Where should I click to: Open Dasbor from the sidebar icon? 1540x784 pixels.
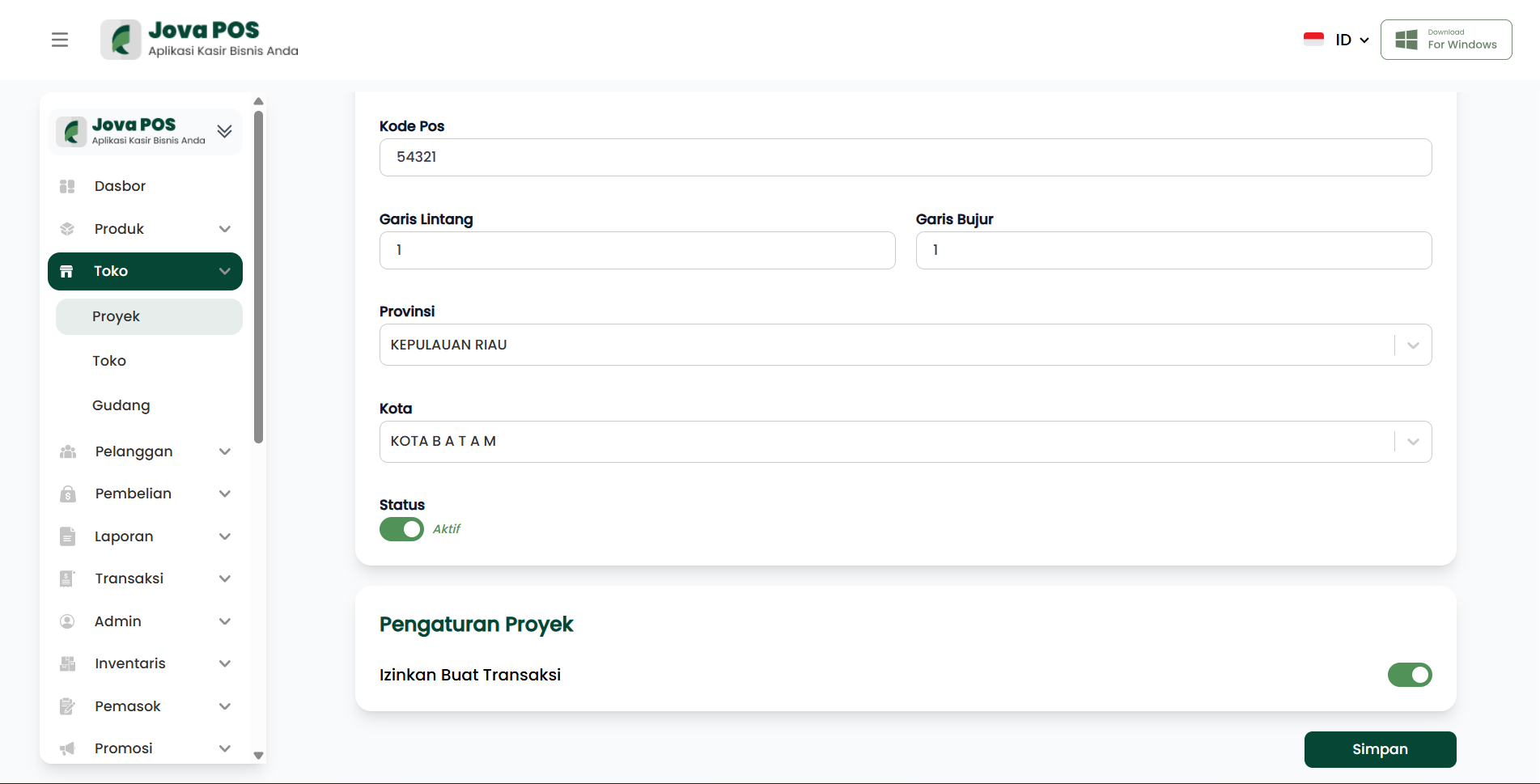coord(67,186)
